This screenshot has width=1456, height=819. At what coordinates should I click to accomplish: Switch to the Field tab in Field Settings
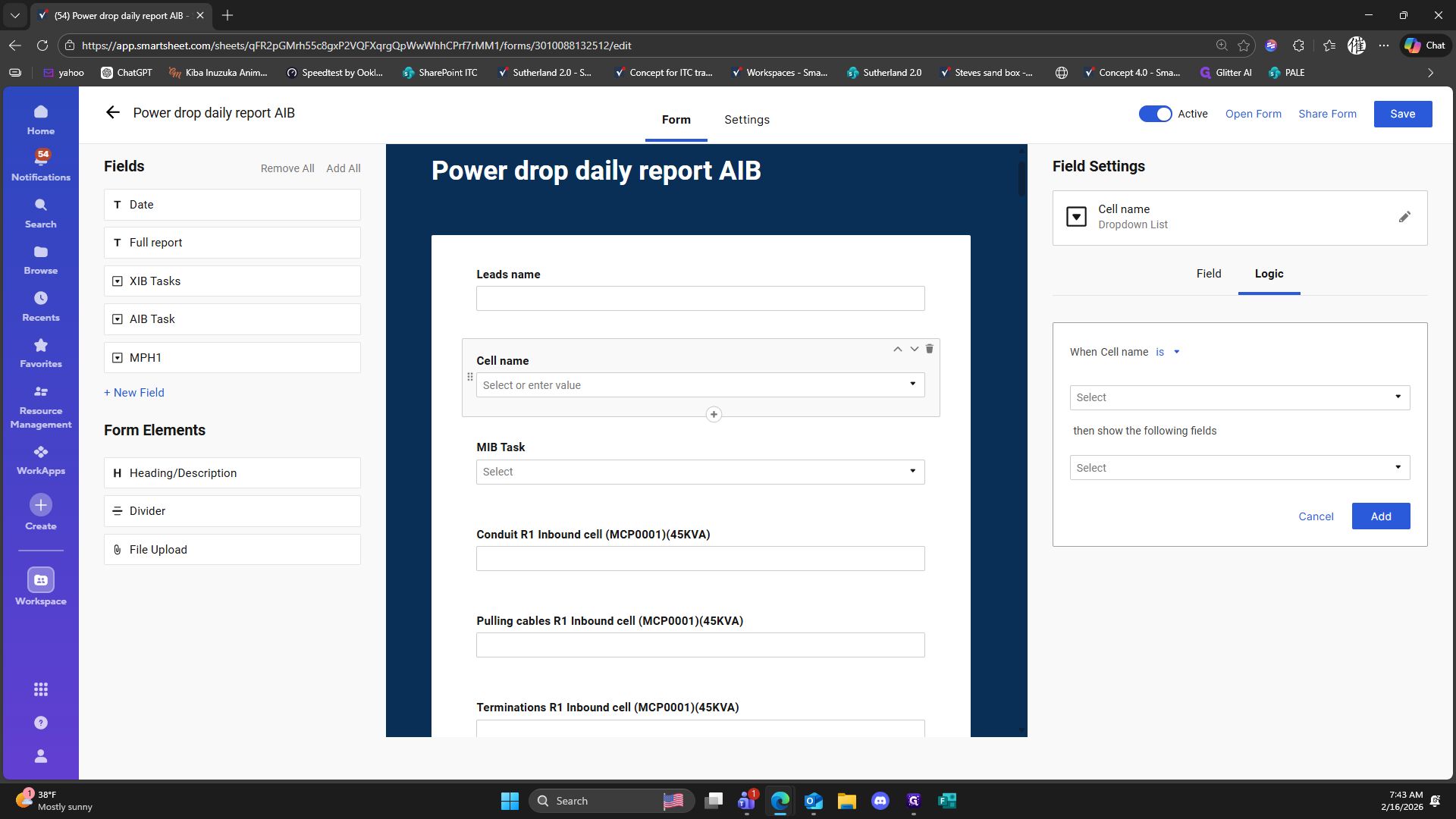coord(1208,274)
